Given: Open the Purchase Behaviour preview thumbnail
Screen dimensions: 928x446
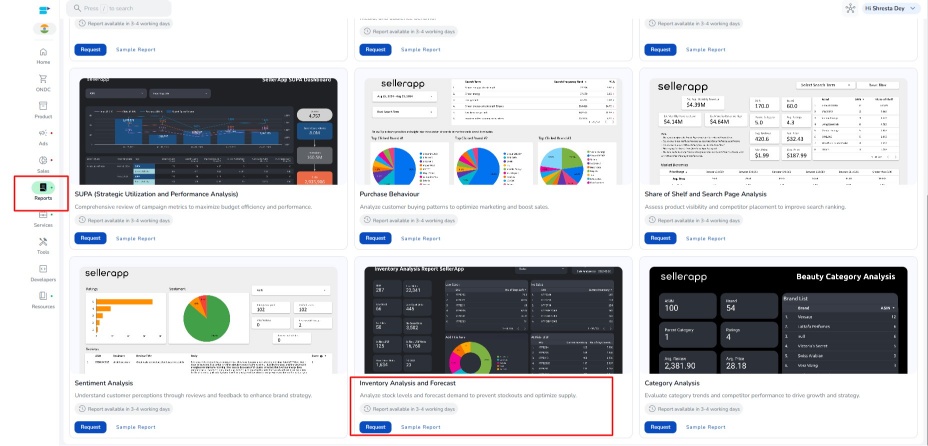Looking at the screenshot, I should (493, 131).
